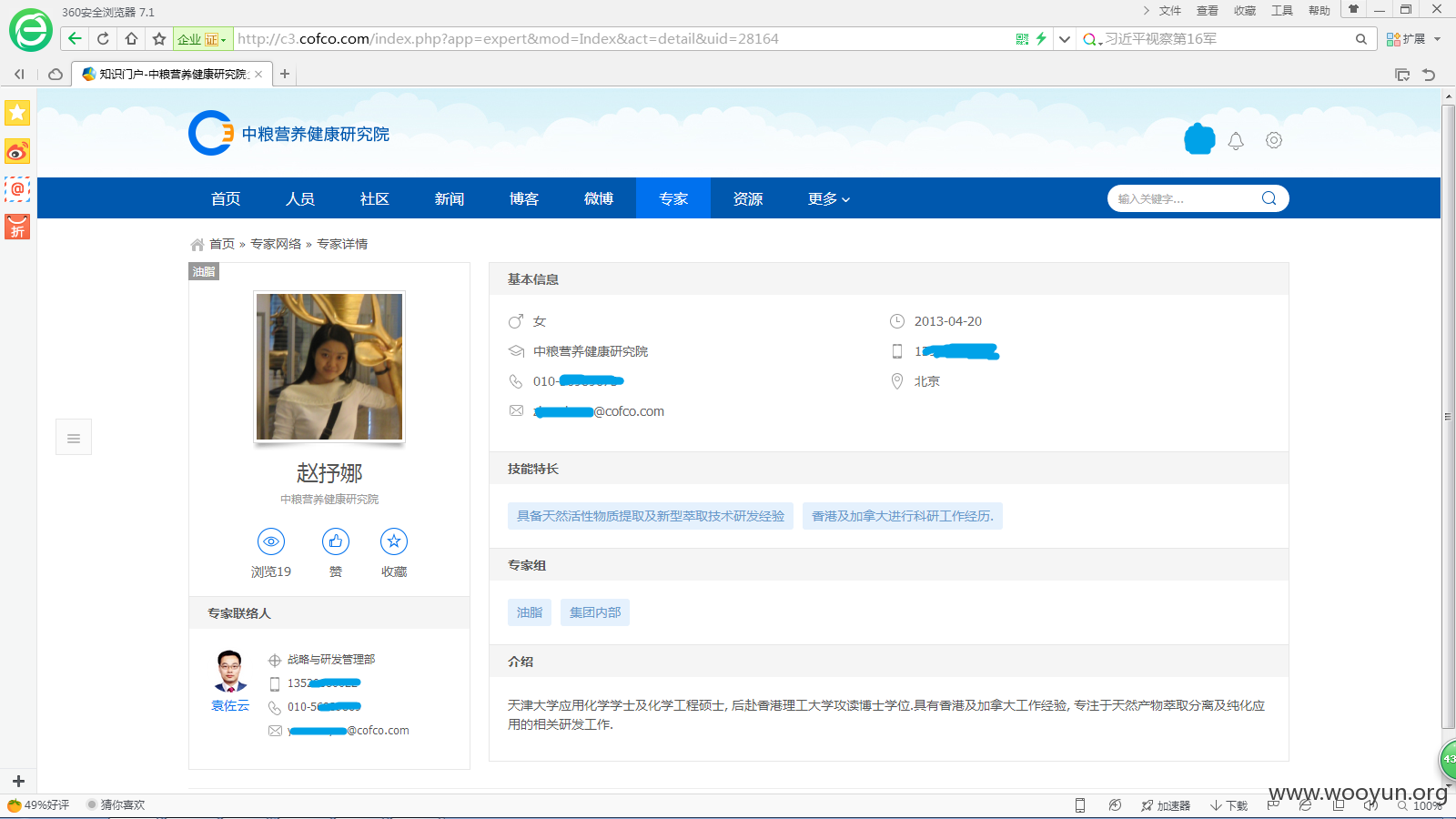Select the 专家 navigation tab
The image size is (1456, 819).
(x=673, y=198)
